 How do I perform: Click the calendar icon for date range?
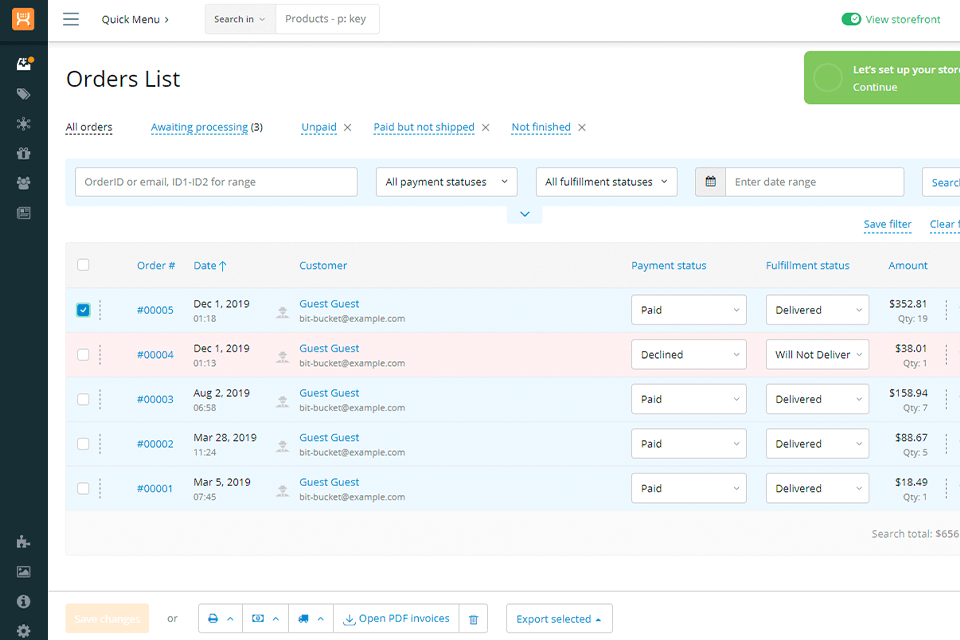(x=710, y=182)
